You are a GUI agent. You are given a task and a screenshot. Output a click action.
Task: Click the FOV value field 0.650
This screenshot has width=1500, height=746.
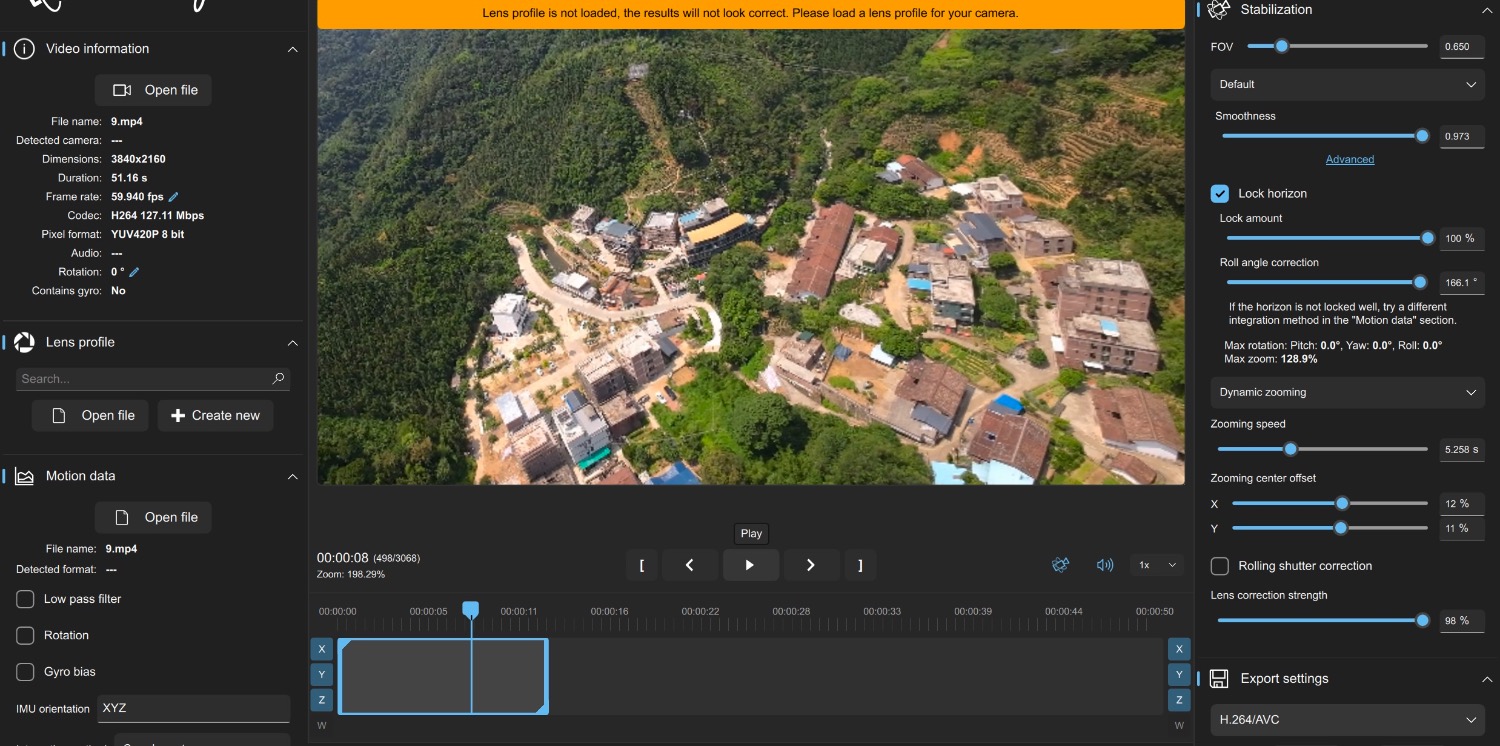pos(1461,47)
